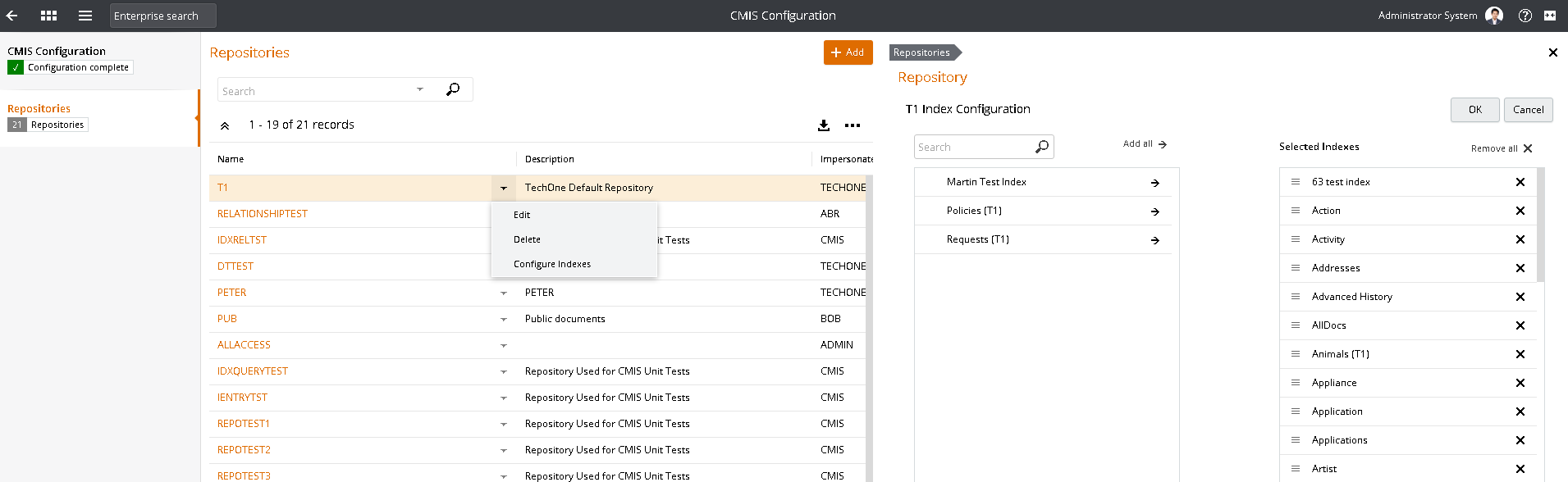Click the index search magnifier icon
This screenshot has width=1568, height=482.
click(x=1042, y=147)
